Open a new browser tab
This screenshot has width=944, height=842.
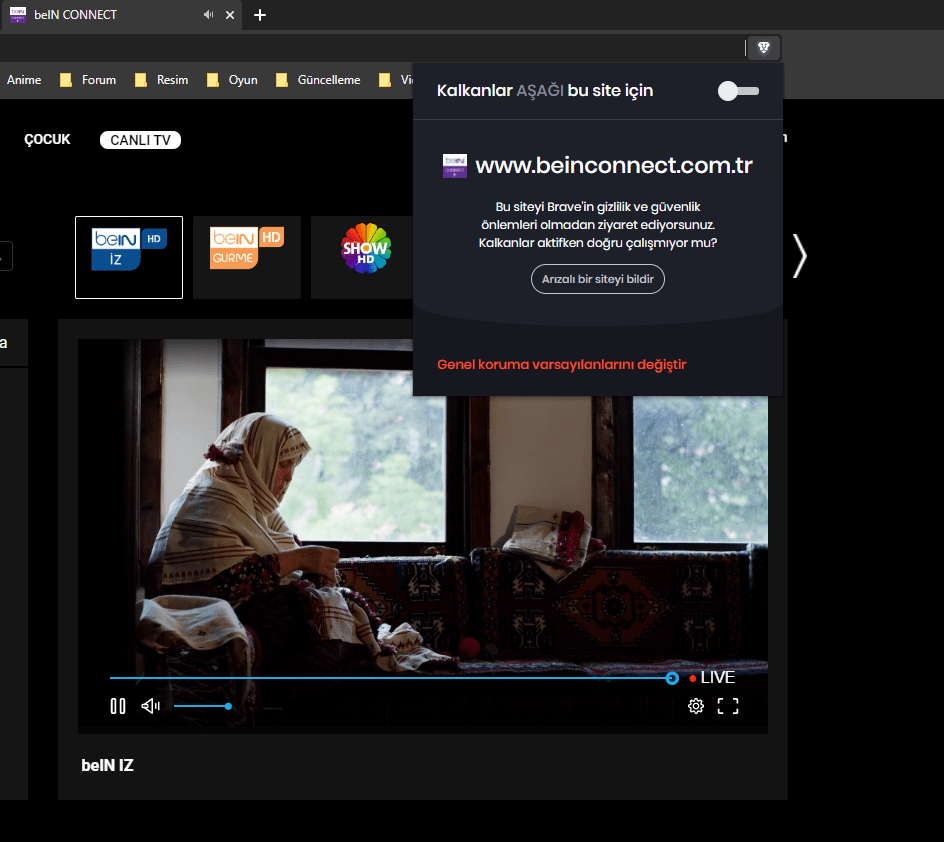(259, 15)
